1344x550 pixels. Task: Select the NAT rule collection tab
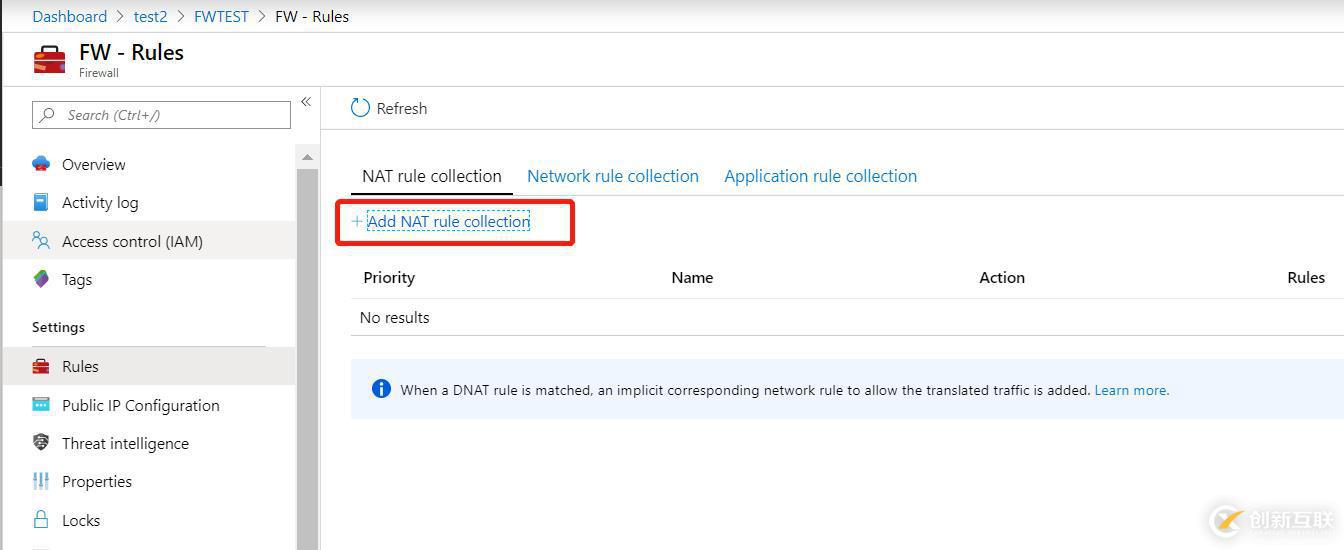click(x=432, y=176)
